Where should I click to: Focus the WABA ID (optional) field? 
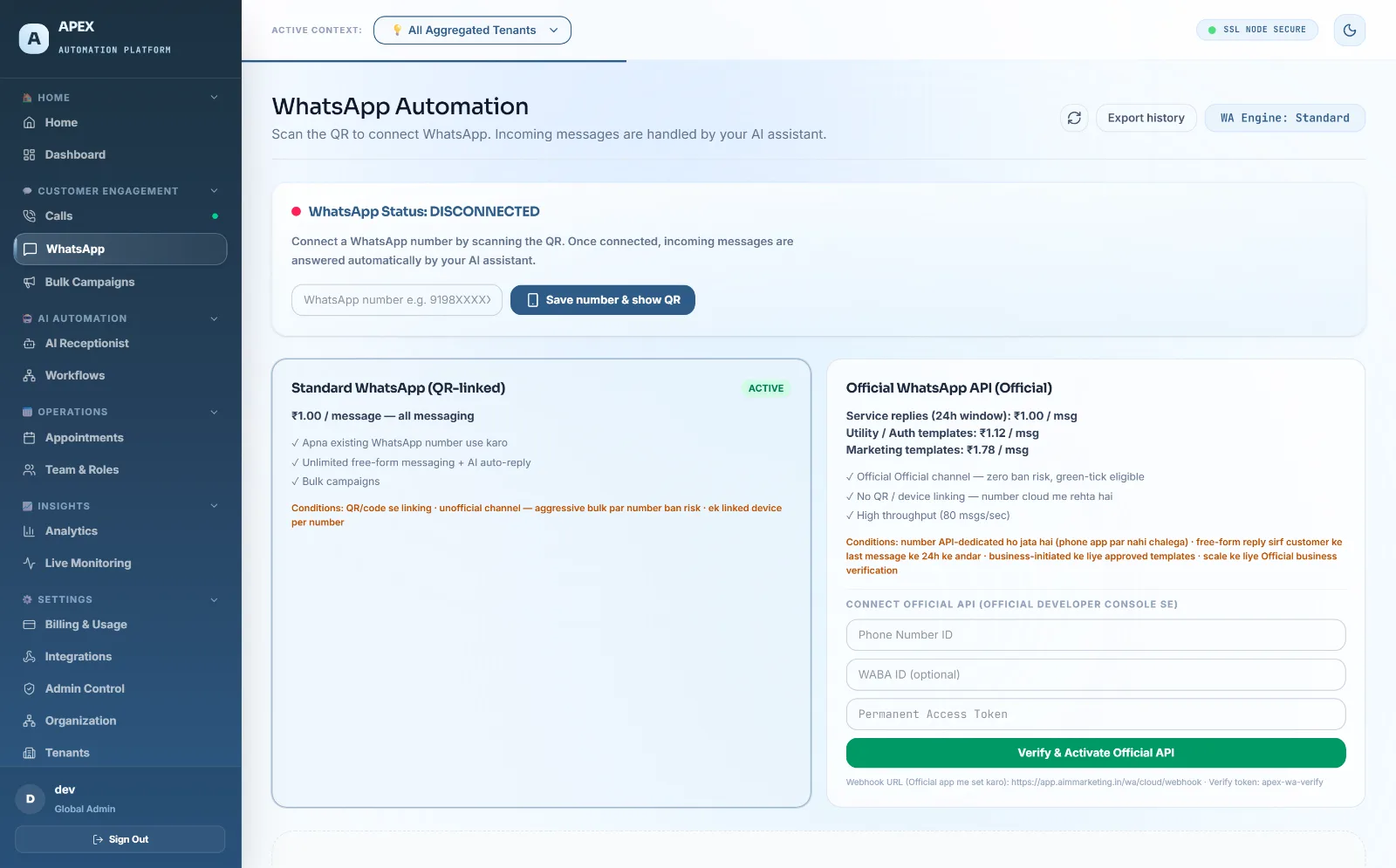coord(1096,674)
